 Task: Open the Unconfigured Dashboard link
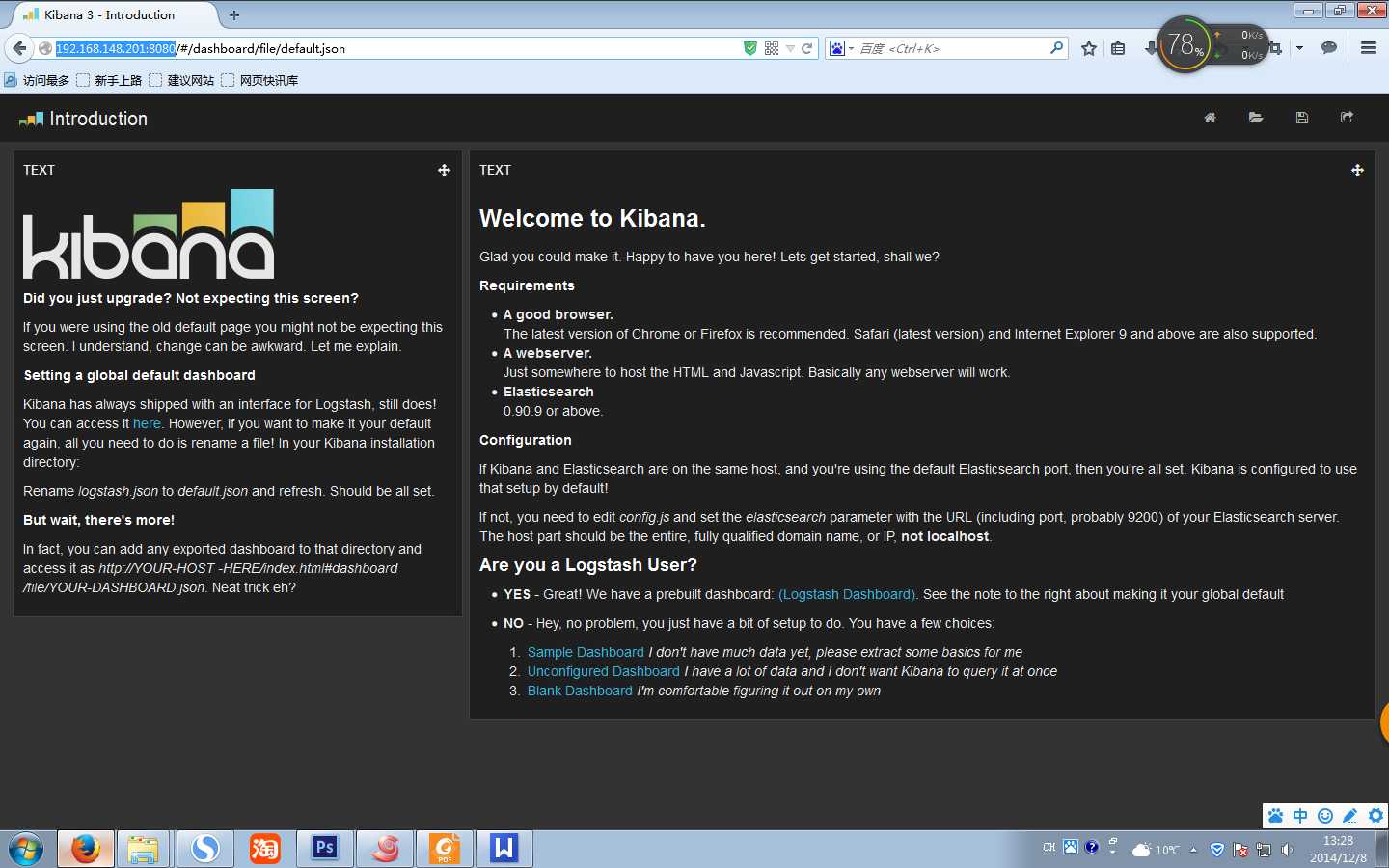tap(604, 671)
